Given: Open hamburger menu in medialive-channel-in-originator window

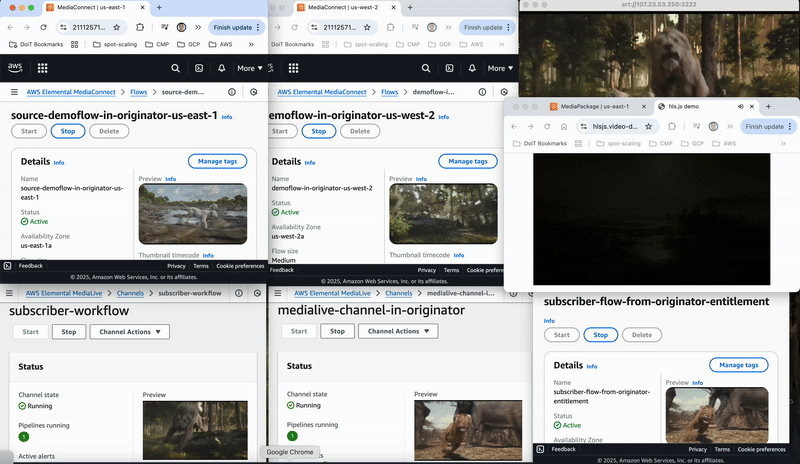Looking at the screenshot, I should coord(278,293).
